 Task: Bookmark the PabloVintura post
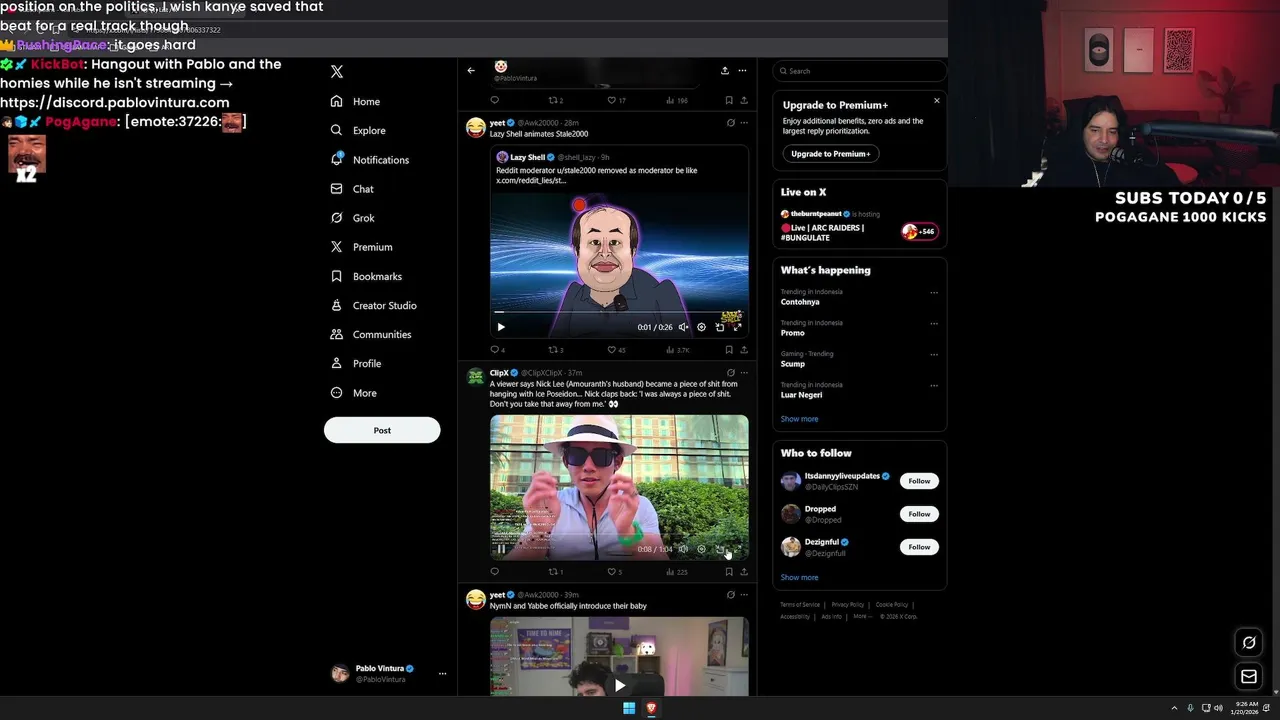pos(728,100)
